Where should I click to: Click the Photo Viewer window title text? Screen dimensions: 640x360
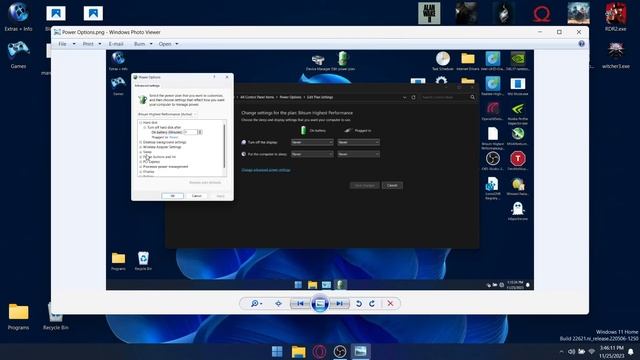pos(111,32)
